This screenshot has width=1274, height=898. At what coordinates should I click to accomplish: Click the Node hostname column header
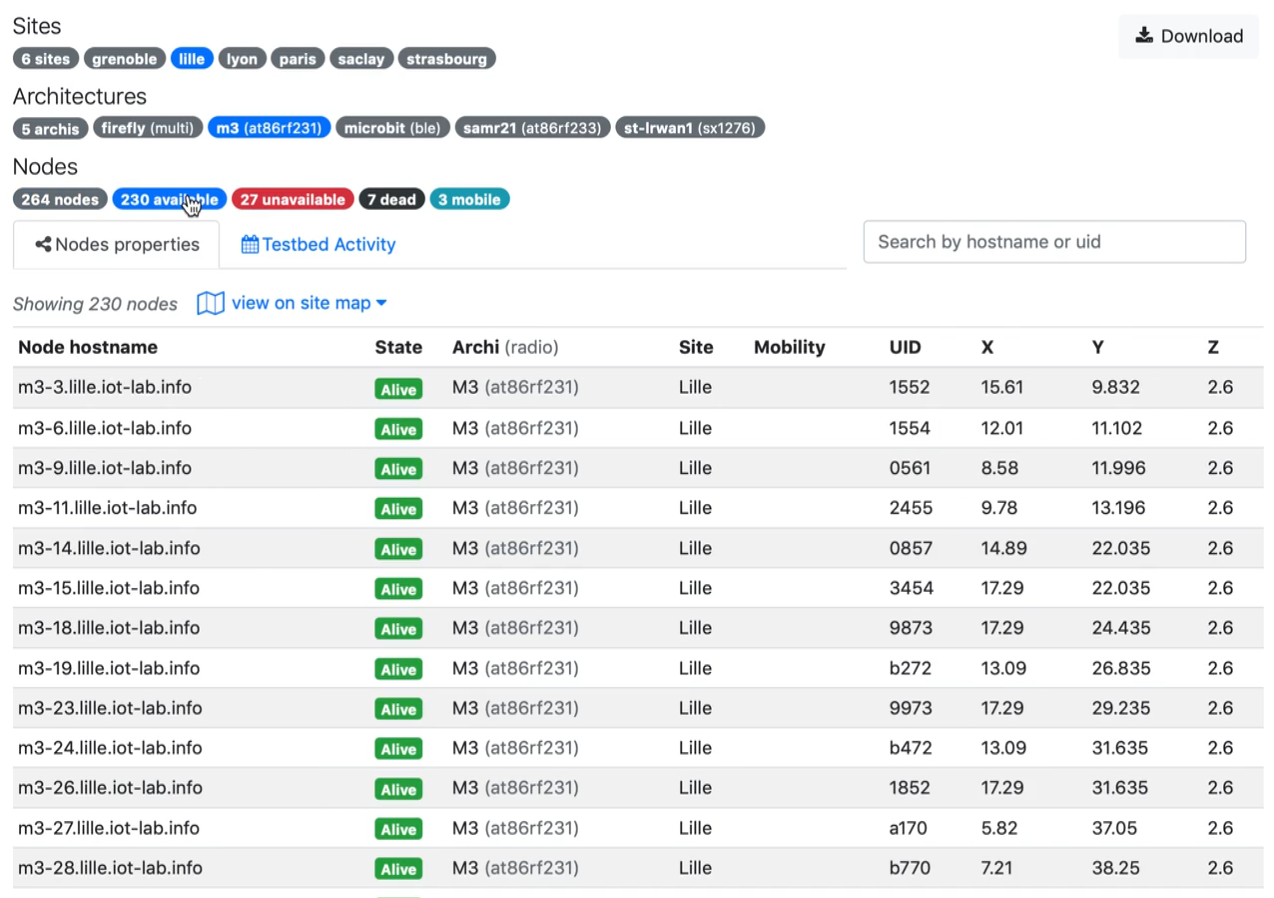click(88, 347)
